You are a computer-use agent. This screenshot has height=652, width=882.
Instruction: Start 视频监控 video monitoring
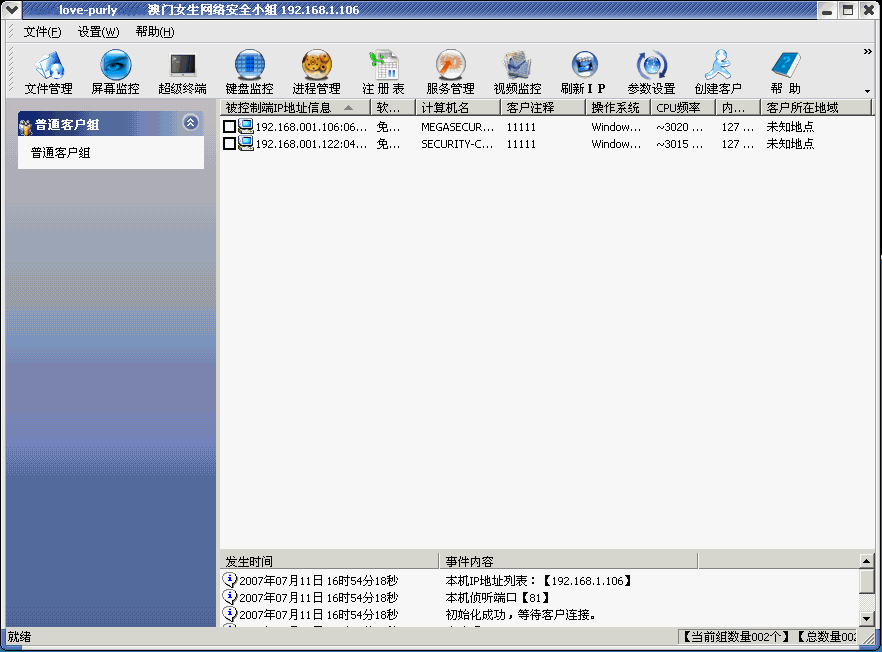click(515, 70)
